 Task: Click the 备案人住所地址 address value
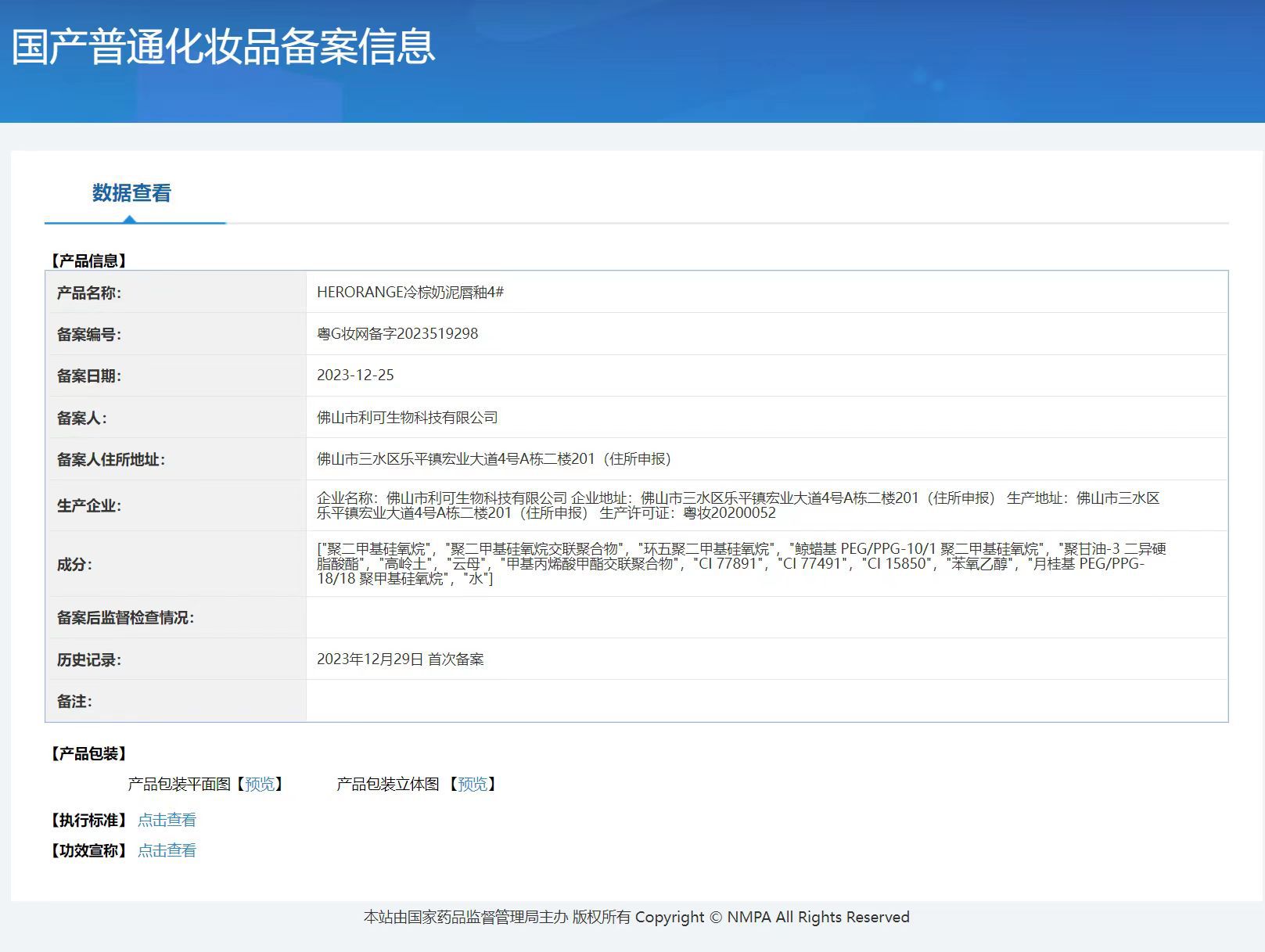494,458
